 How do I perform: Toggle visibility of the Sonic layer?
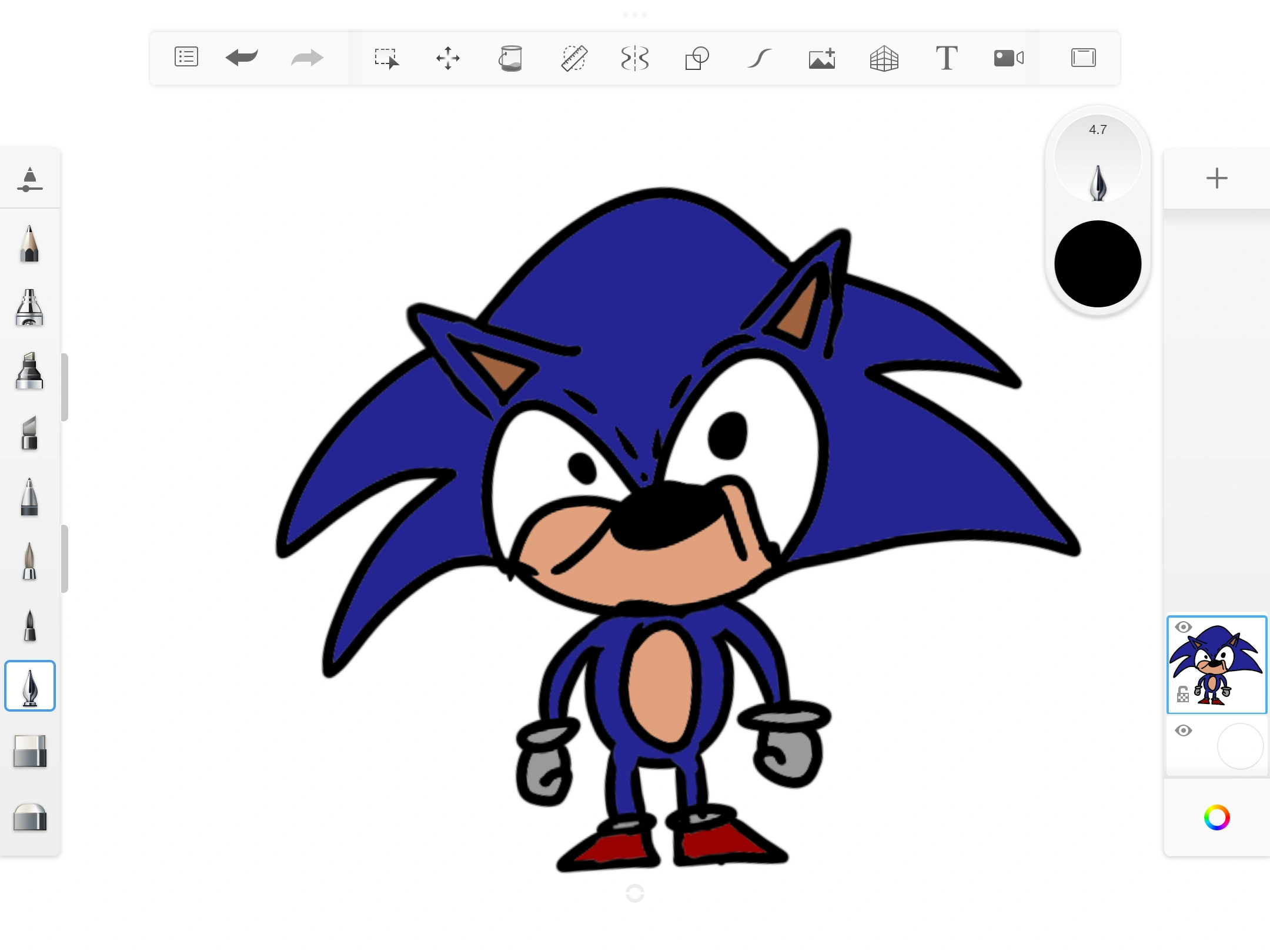coord(1183,627)
